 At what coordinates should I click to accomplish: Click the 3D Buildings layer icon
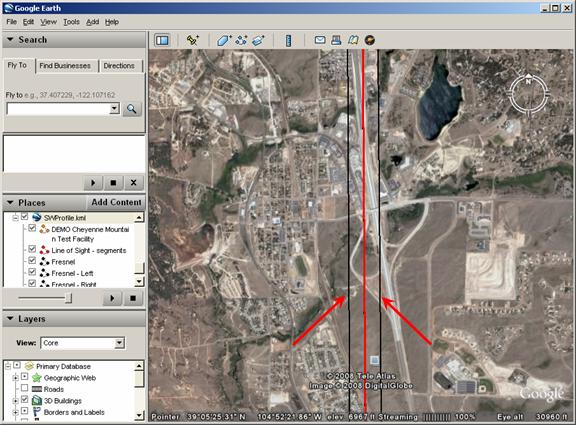(x=37, y=400)
